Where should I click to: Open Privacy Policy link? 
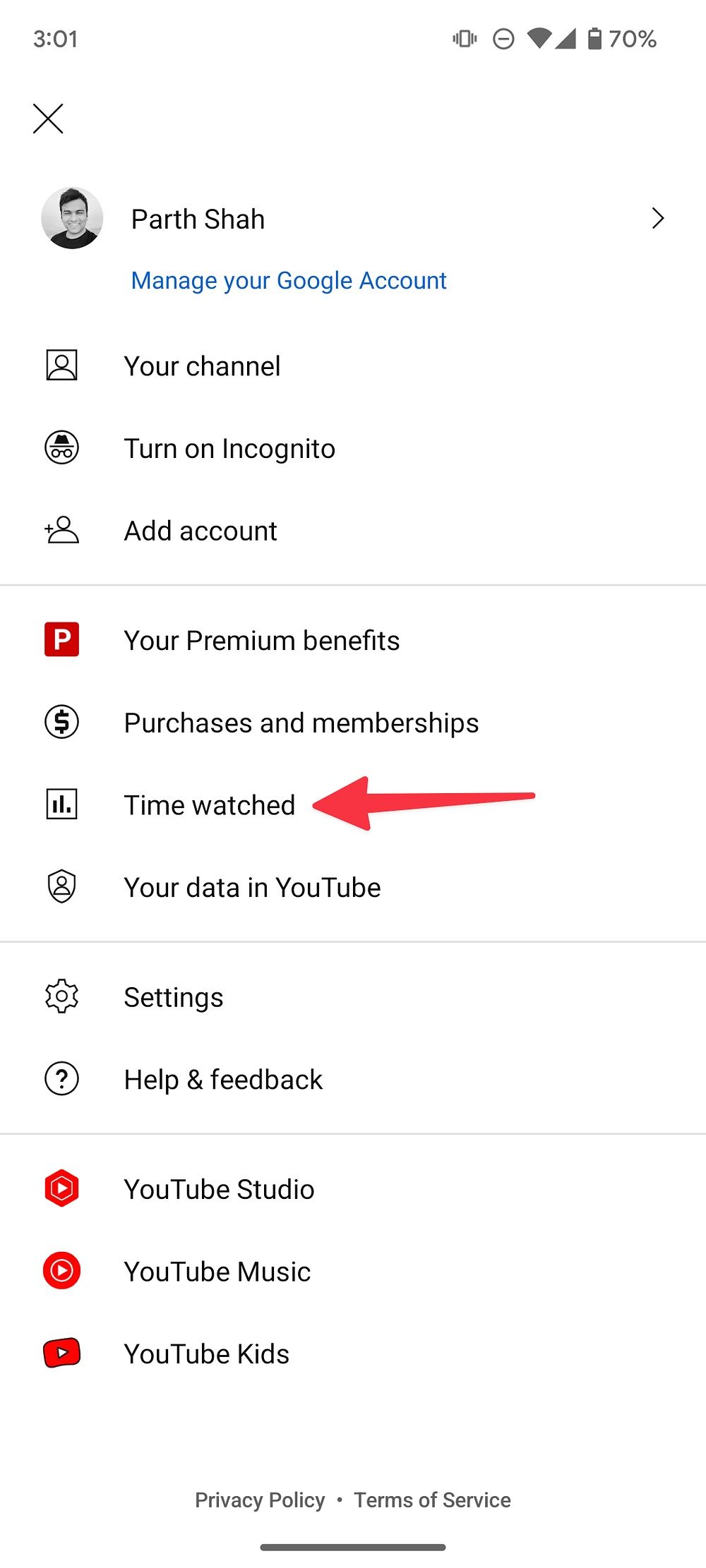click(260, 1500)
